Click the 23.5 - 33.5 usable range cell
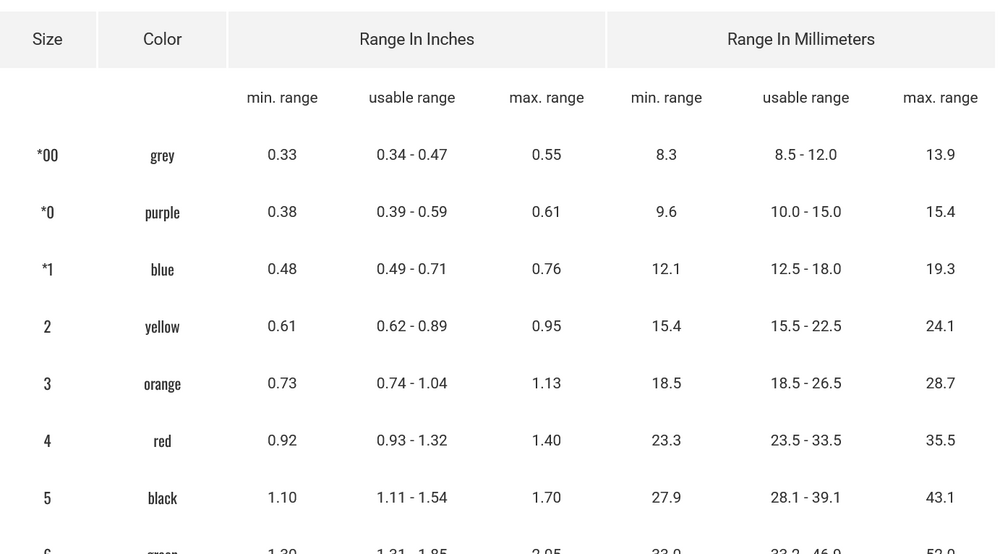 tap(806, 440)
